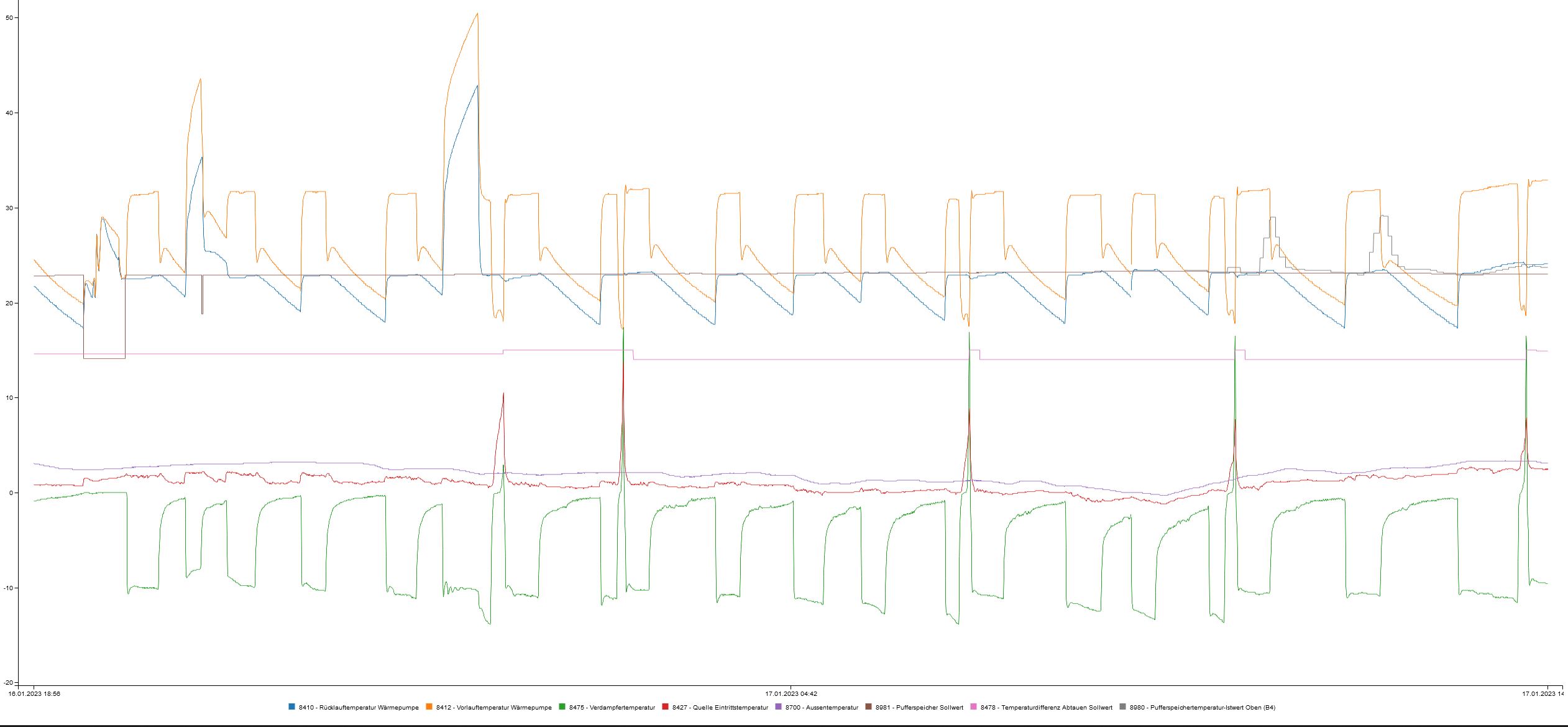Click the gray 8980 legend color swatch
This screenshot has width=1568, height=727.
click(1123, 707)
